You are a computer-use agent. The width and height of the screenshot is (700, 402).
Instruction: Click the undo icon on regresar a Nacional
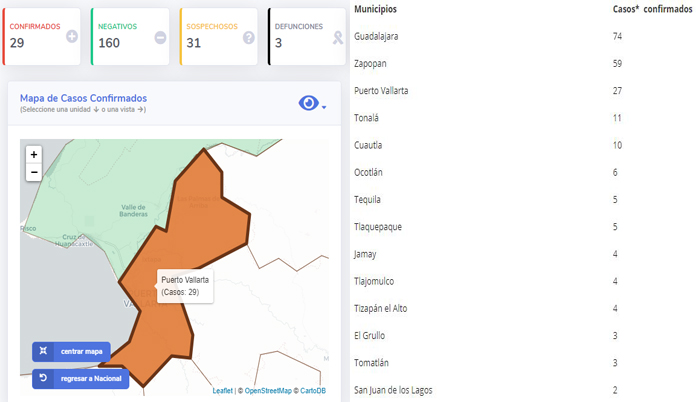click(x=43, y=378)
